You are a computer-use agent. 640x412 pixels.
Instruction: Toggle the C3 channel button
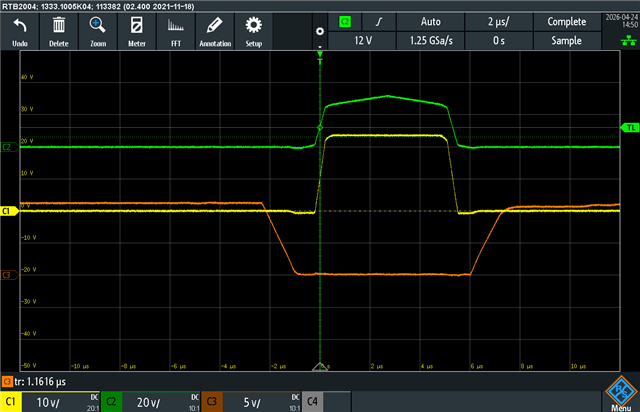point(212,402)
